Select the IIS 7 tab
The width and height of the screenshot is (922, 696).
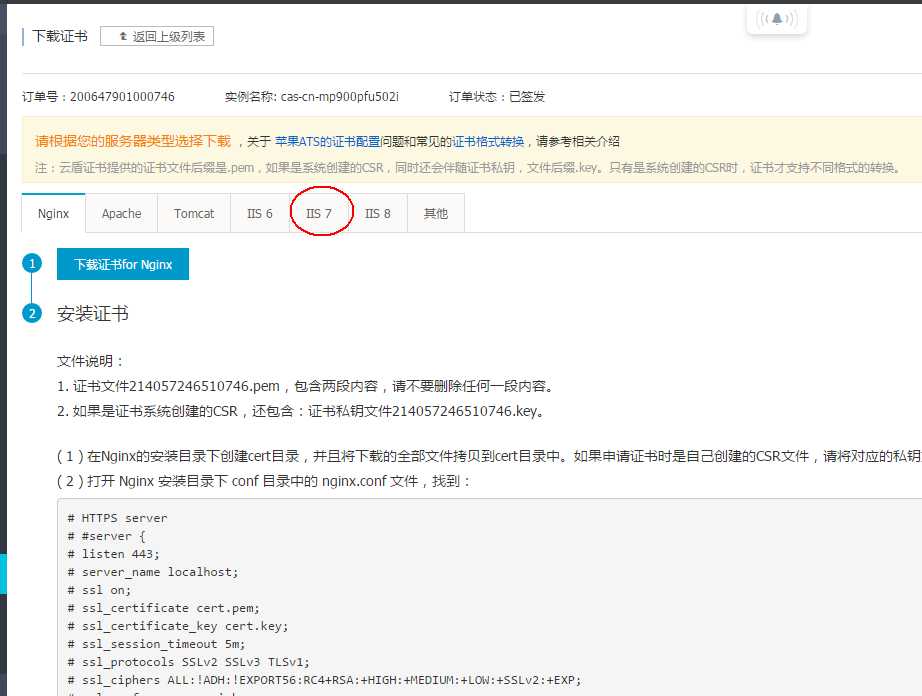click(x=319, y=213)
